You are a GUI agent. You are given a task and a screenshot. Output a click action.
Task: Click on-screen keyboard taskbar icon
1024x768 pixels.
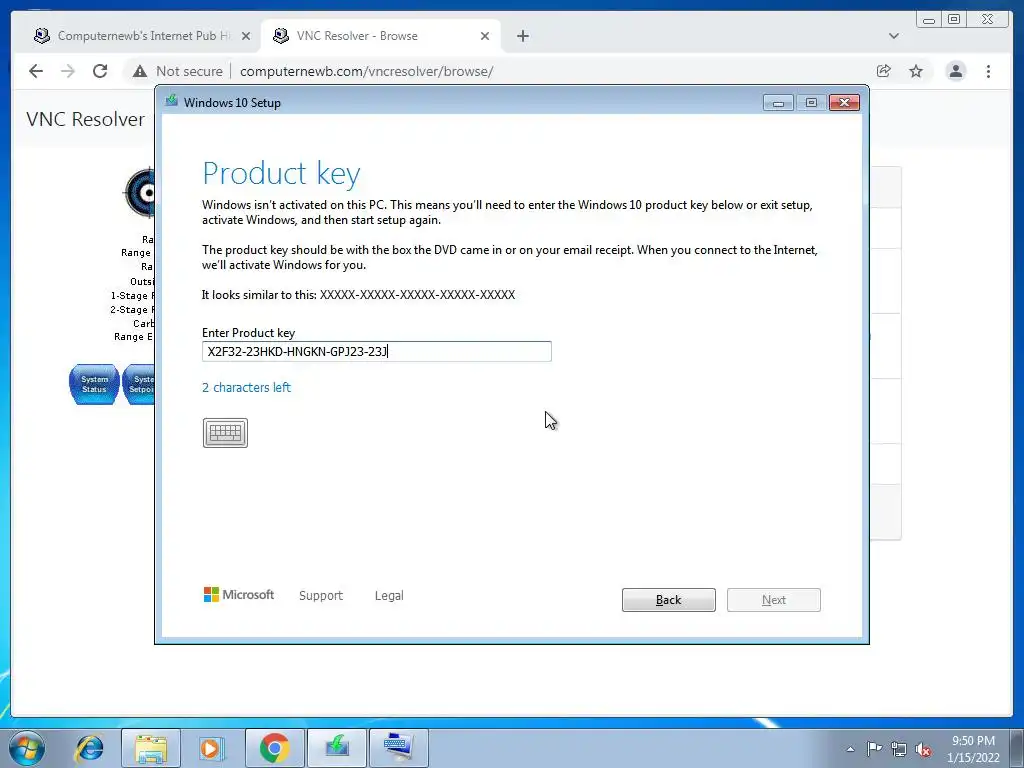click(398, 748)
